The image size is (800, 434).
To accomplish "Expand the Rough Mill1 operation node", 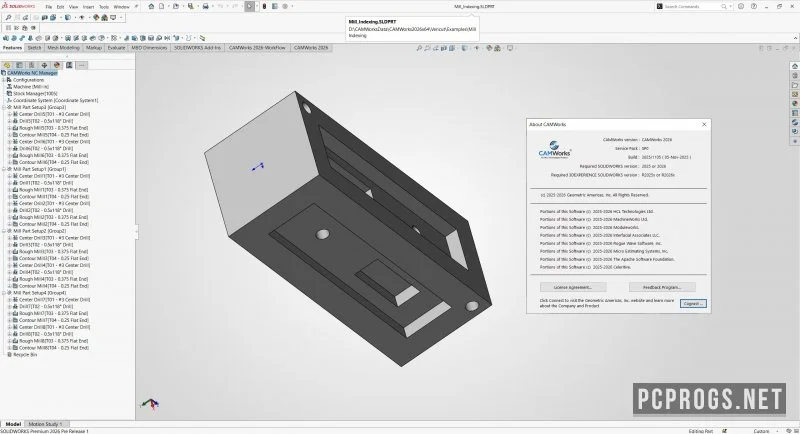I will coord(10,190).
